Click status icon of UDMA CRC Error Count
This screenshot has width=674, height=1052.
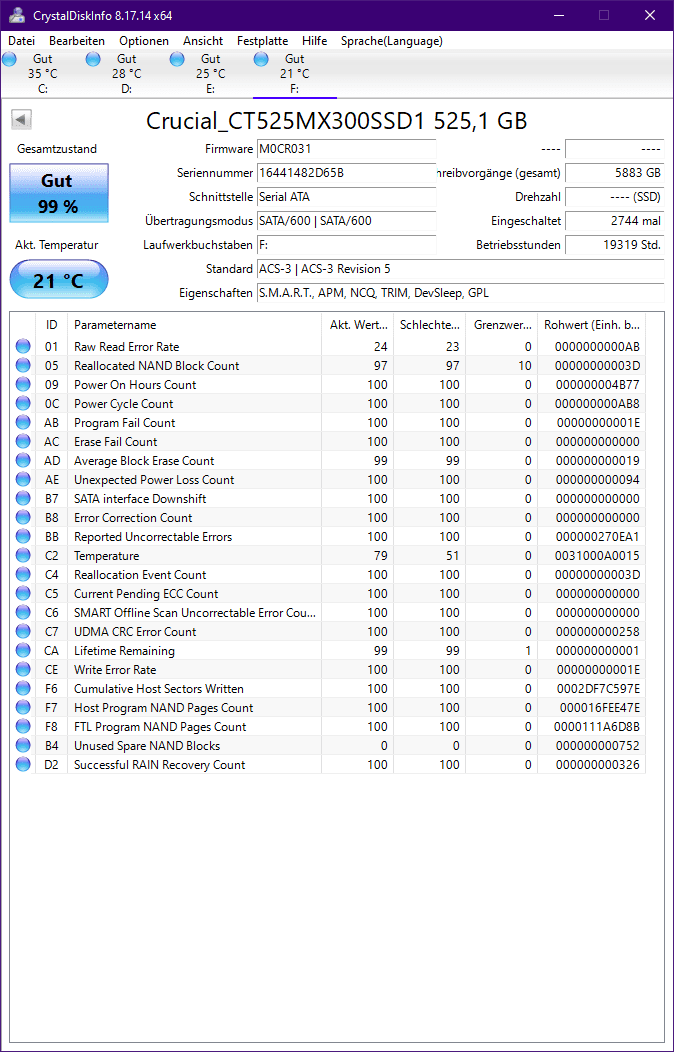(x=23, y=631)
